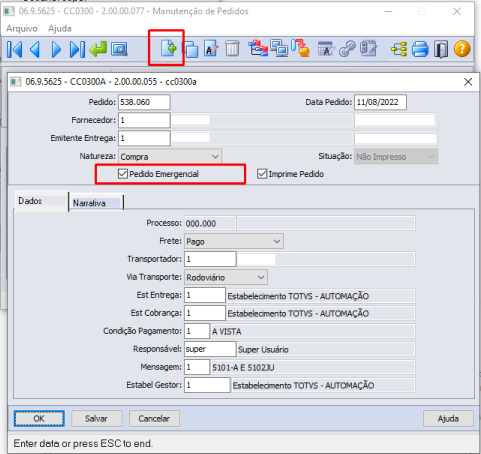
Task: Click the Pedido number field
Action: pyautogui.click(x=144, y=102)
